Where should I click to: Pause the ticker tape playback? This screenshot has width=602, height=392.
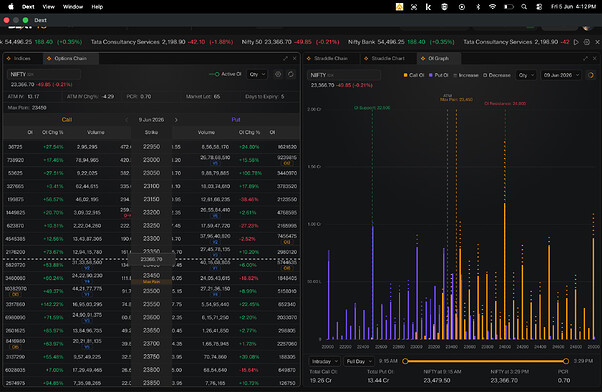[576, 42]
